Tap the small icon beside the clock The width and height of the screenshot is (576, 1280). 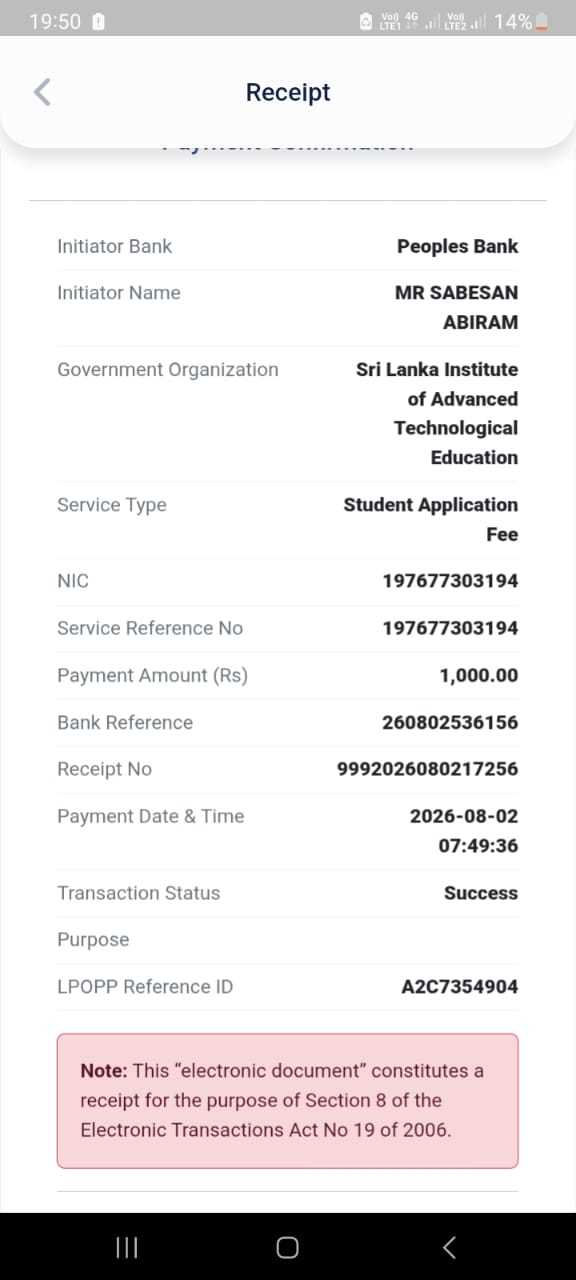[x=98, y=21]
